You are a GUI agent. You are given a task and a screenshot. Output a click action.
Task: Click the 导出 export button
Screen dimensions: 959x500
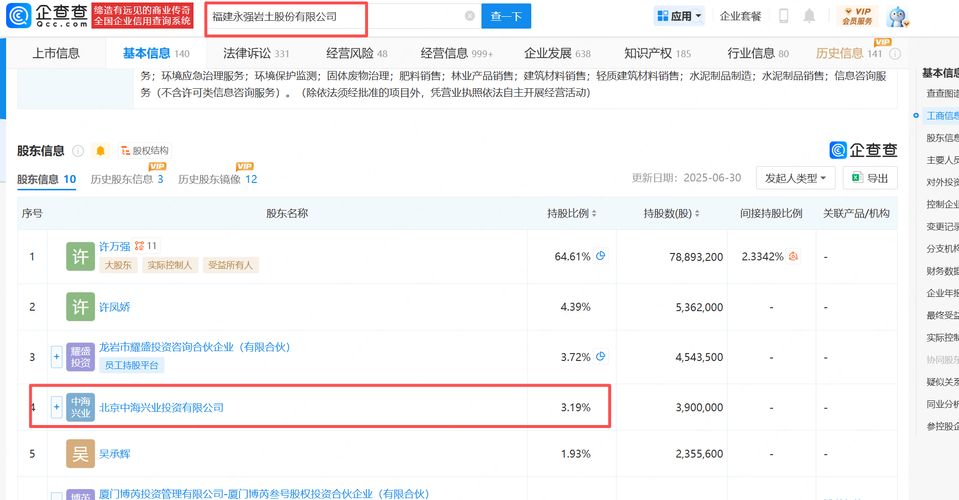click(x=870, y=178)
